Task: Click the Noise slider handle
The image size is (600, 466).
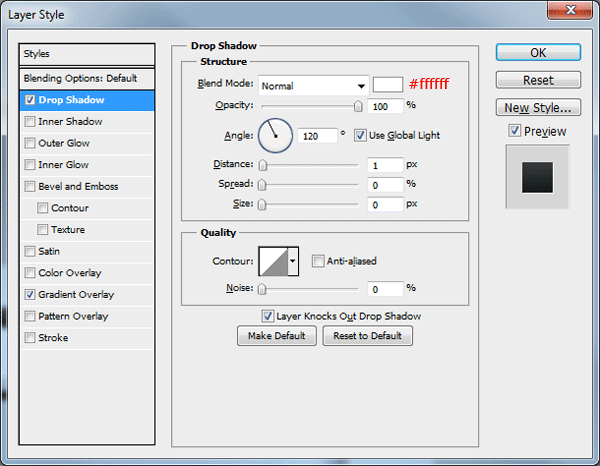Action: pyautogui.click(x=262, y=289)
